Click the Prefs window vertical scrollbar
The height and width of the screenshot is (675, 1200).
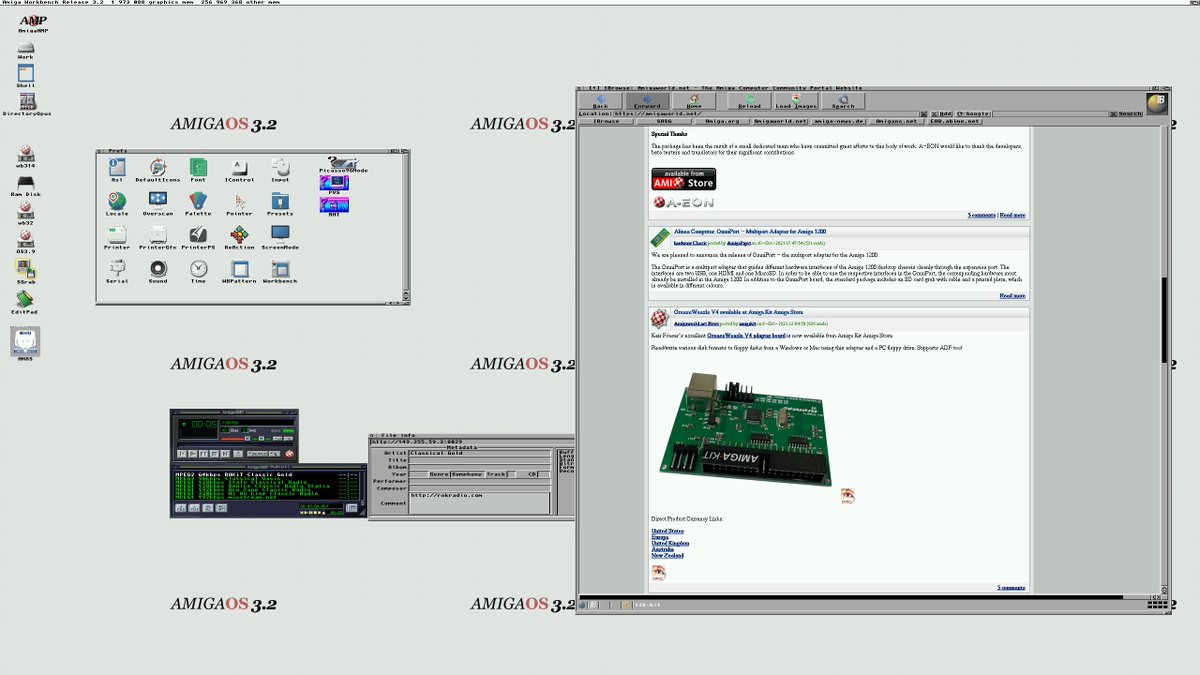pyautogui.click(x=406, y=220)
